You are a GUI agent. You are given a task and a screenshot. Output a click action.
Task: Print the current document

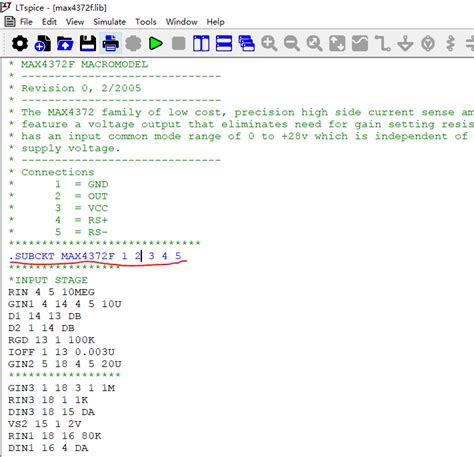pyautogui.click(x=111, y=44)
